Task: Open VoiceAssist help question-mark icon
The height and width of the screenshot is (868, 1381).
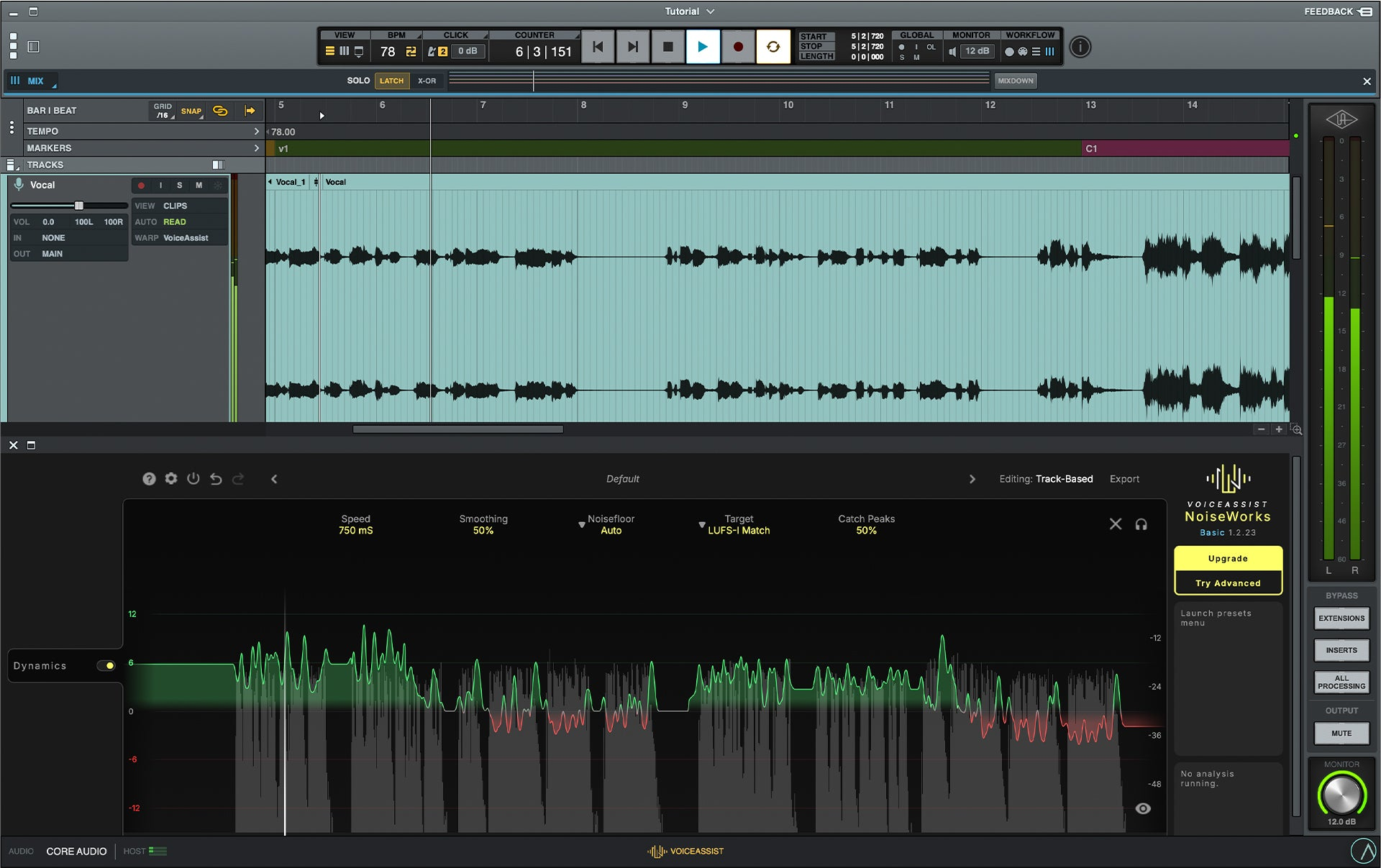Action: (149, 479)
